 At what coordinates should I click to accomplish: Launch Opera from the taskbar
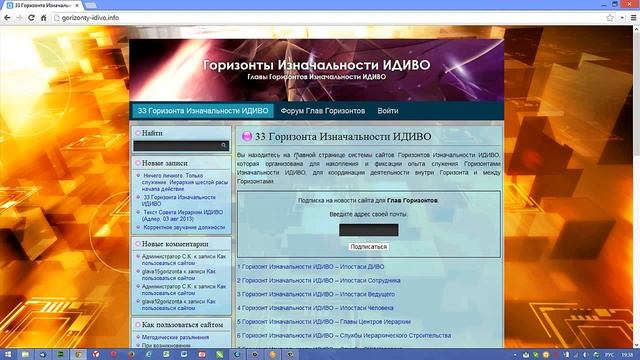tap(113, 355)
